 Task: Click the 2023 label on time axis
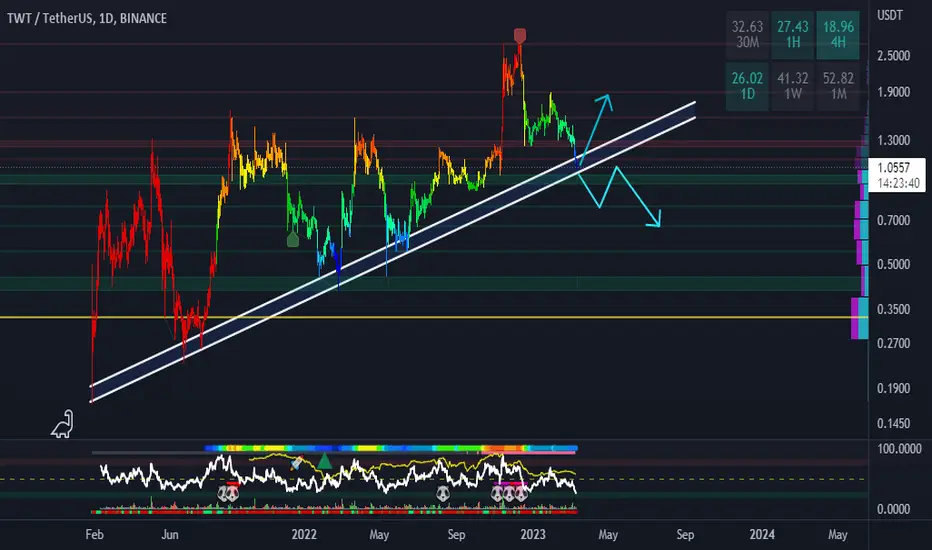[x=533, y=535]
